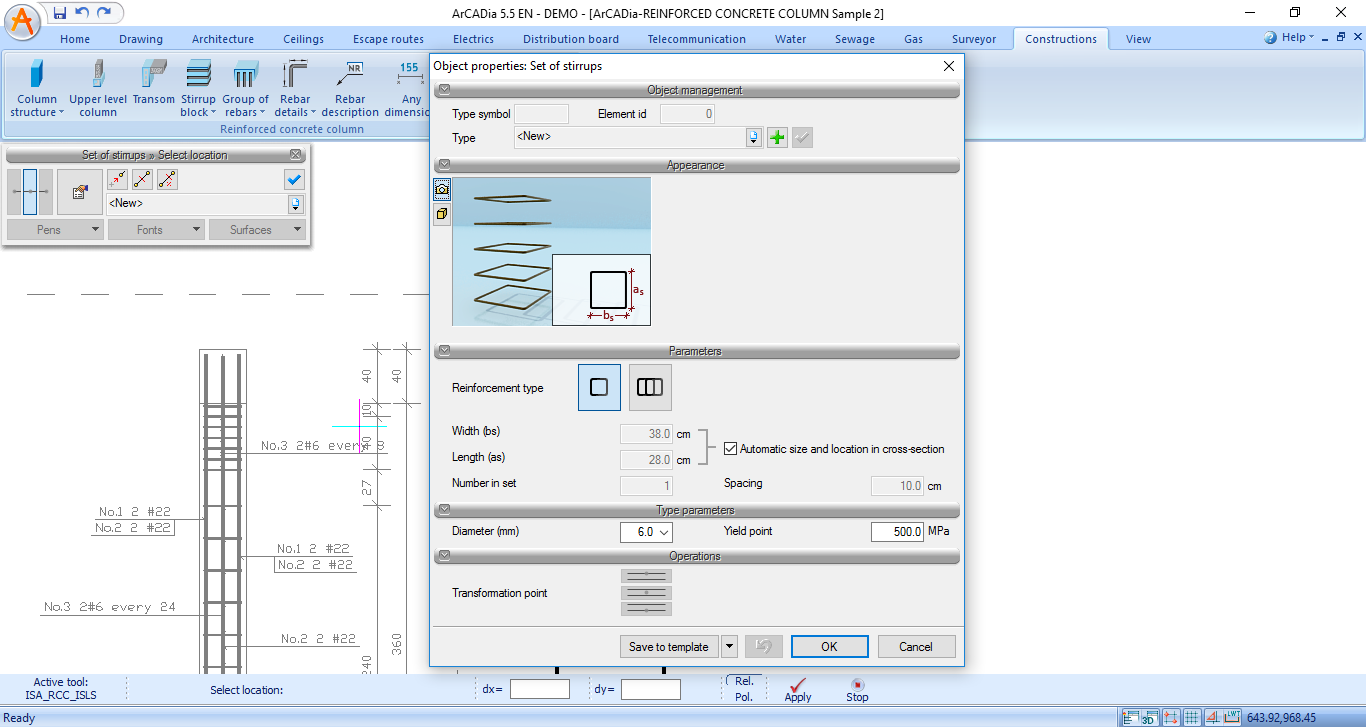Click green plus to add new type
The height and width of the screenshot is (727, 1366).
(x=777, y=138)
